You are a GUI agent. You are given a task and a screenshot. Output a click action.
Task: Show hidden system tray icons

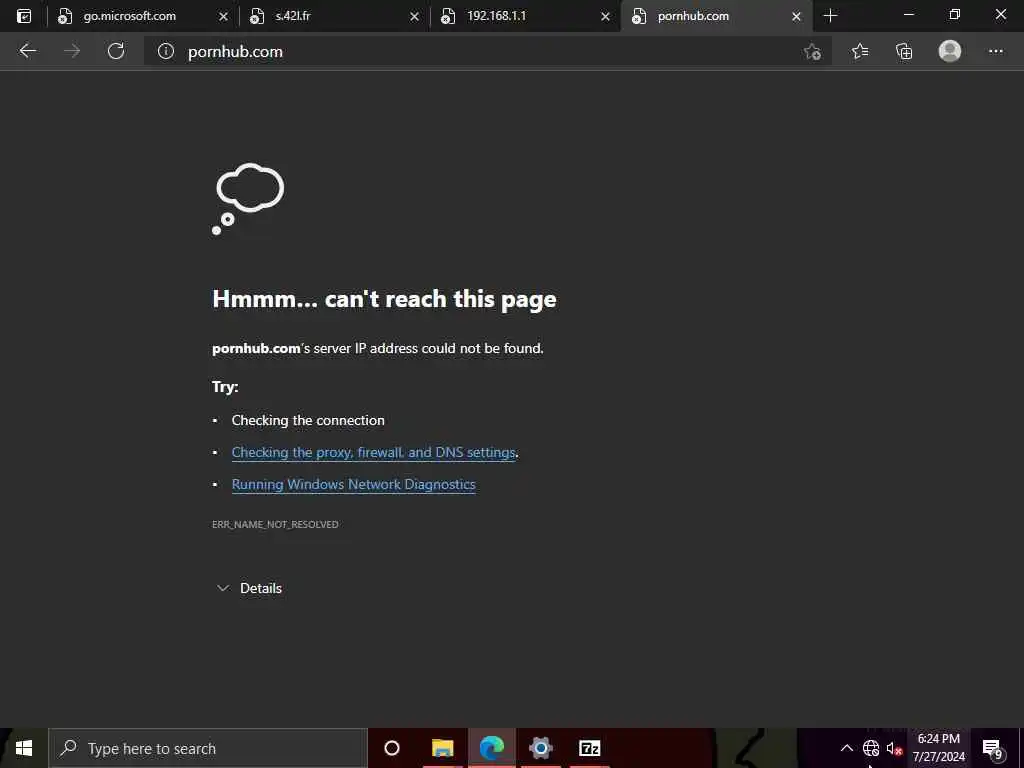(x=846, y=748)
